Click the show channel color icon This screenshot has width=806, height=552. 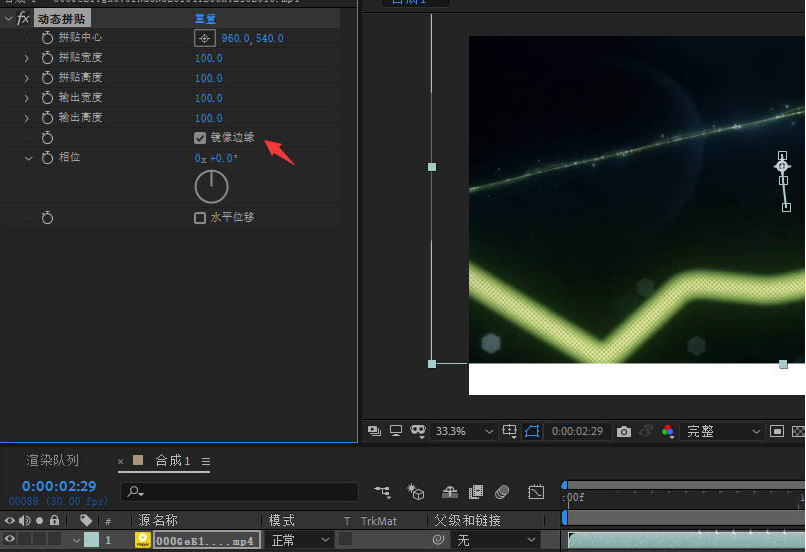click(x=667, y=431)
